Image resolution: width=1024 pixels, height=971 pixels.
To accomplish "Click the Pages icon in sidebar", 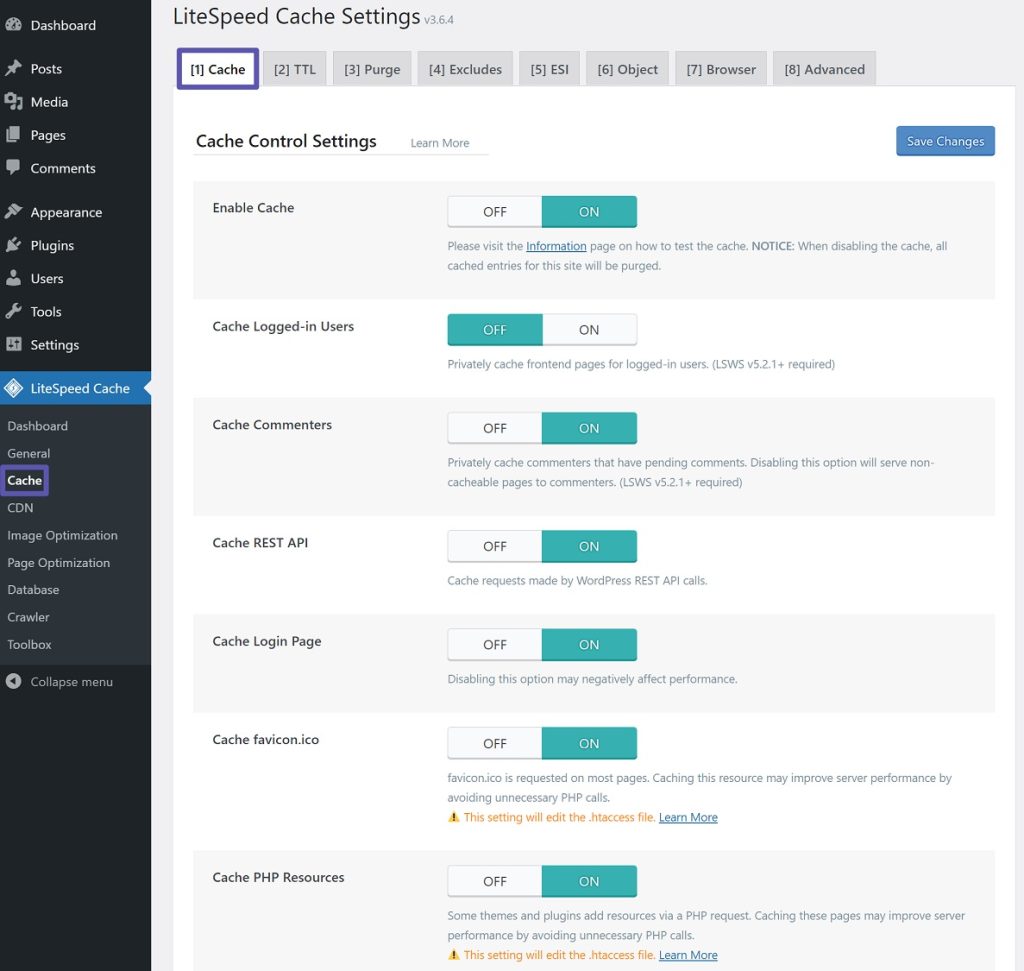I will (13, 135).
